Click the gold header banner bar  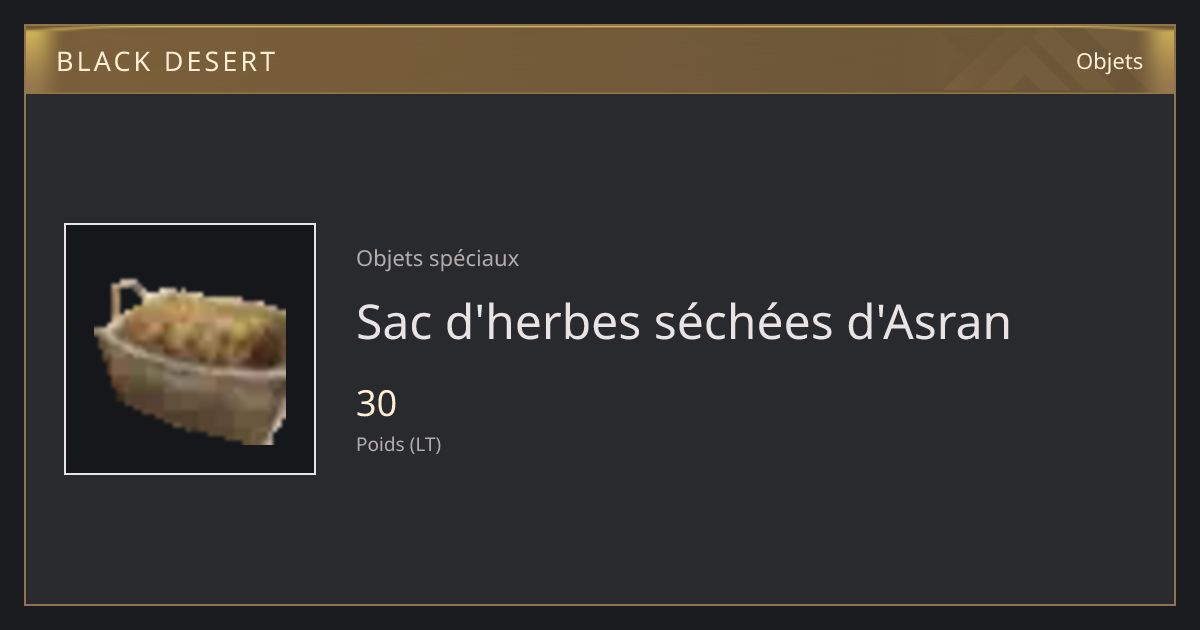600,60
